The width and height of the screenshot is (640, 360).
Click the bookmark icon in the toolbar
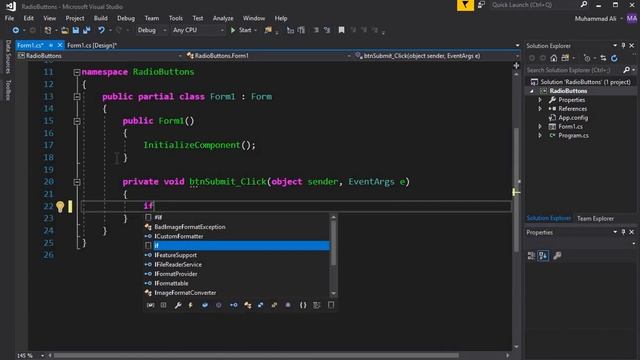click(341, 30)
